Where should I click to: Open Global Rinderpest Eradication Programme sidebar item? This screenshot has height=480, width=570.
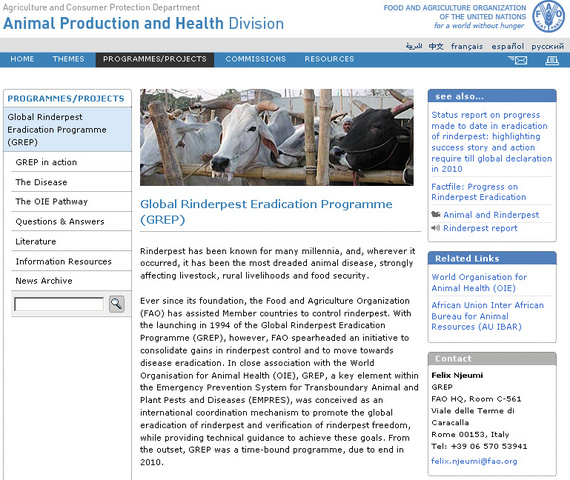pos(68,129)
